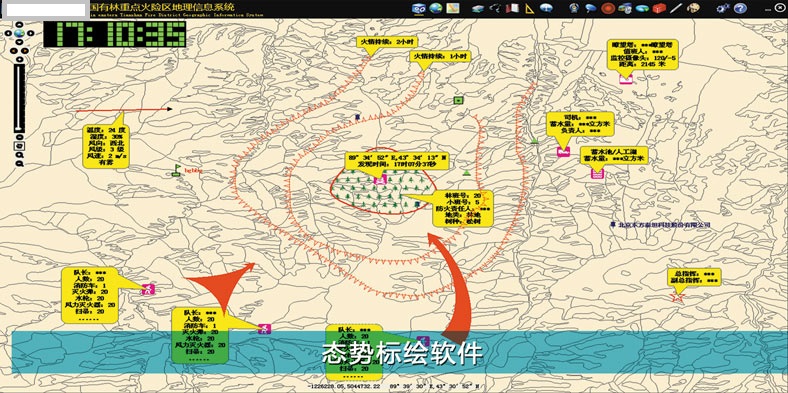Click the globe icon in the top toolbar
The image size is (788, 393).
(436, 8)
